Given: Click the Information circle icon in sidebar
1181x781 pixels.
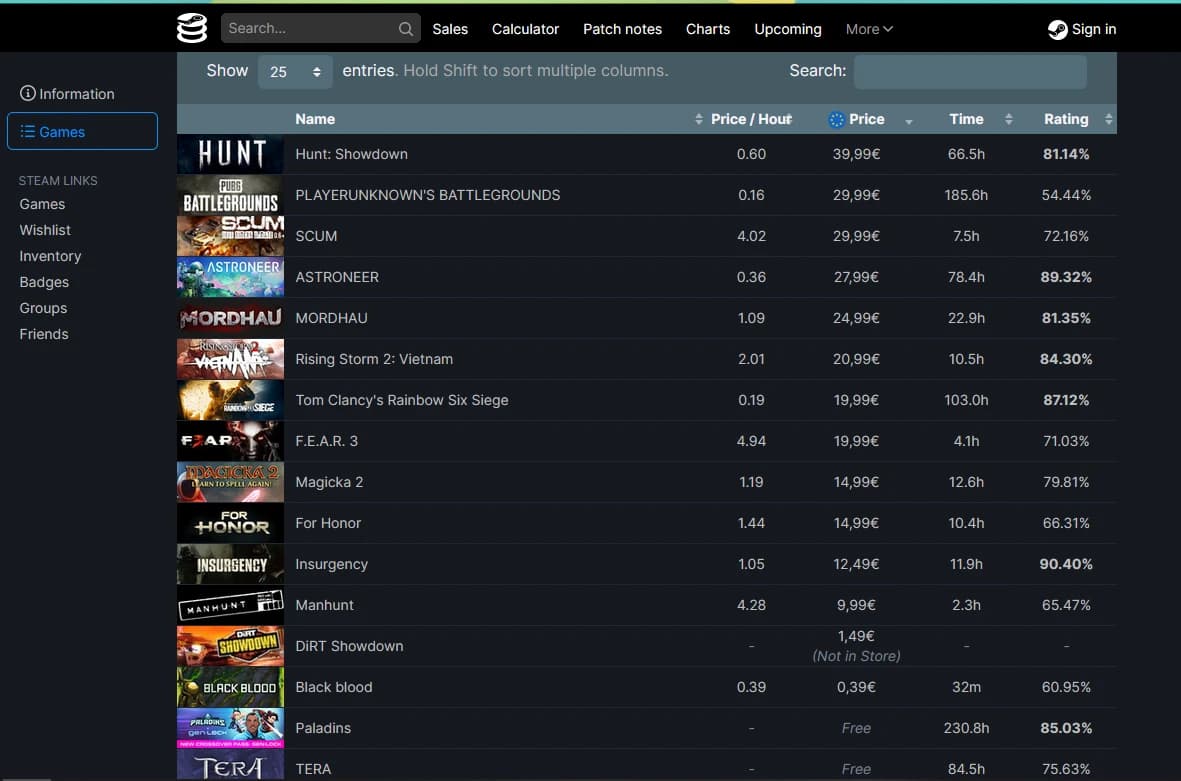Looking at the screenshot, I should (28, 93).
